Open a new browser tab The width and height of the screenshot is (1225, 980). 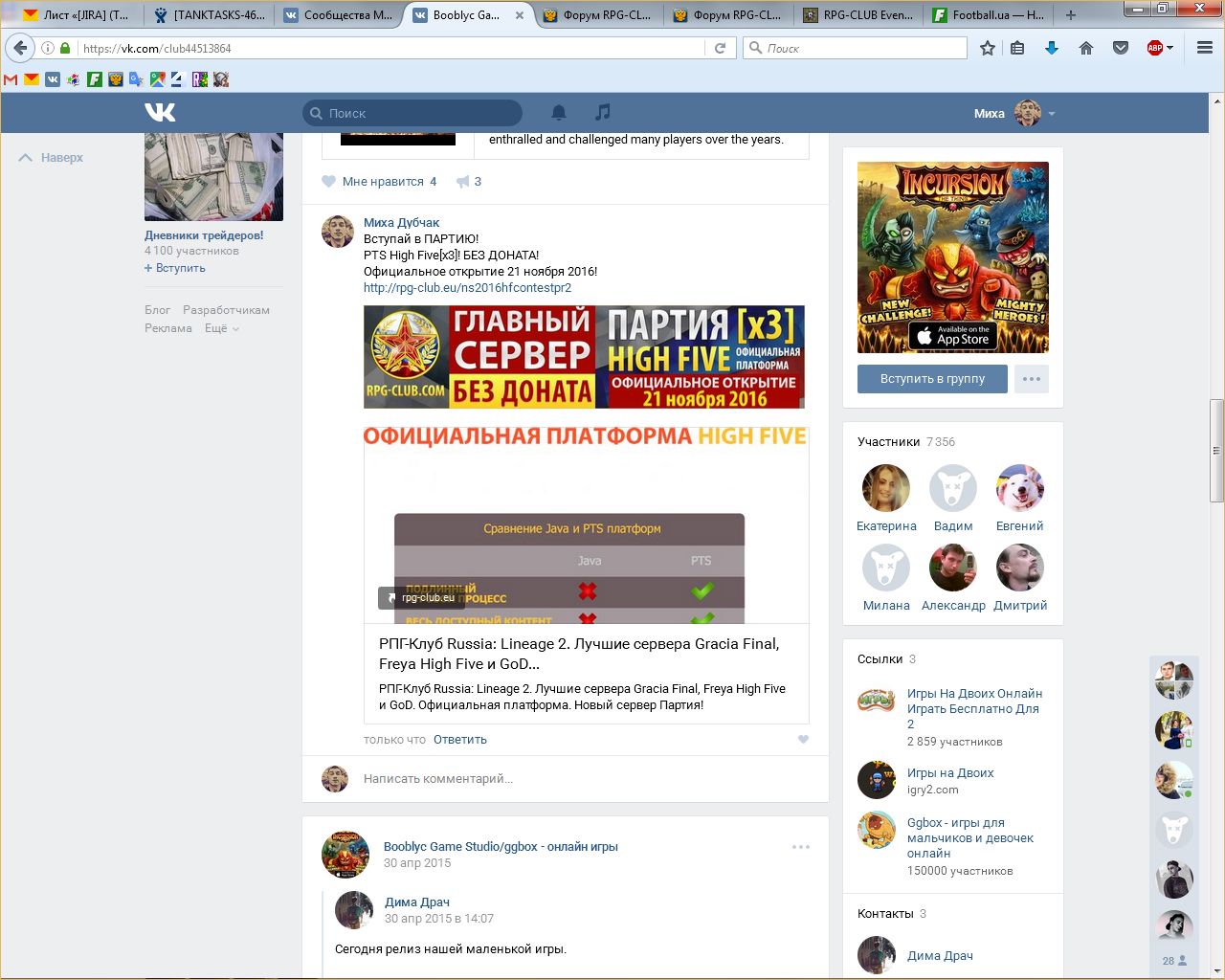[x=1070, y=14]
